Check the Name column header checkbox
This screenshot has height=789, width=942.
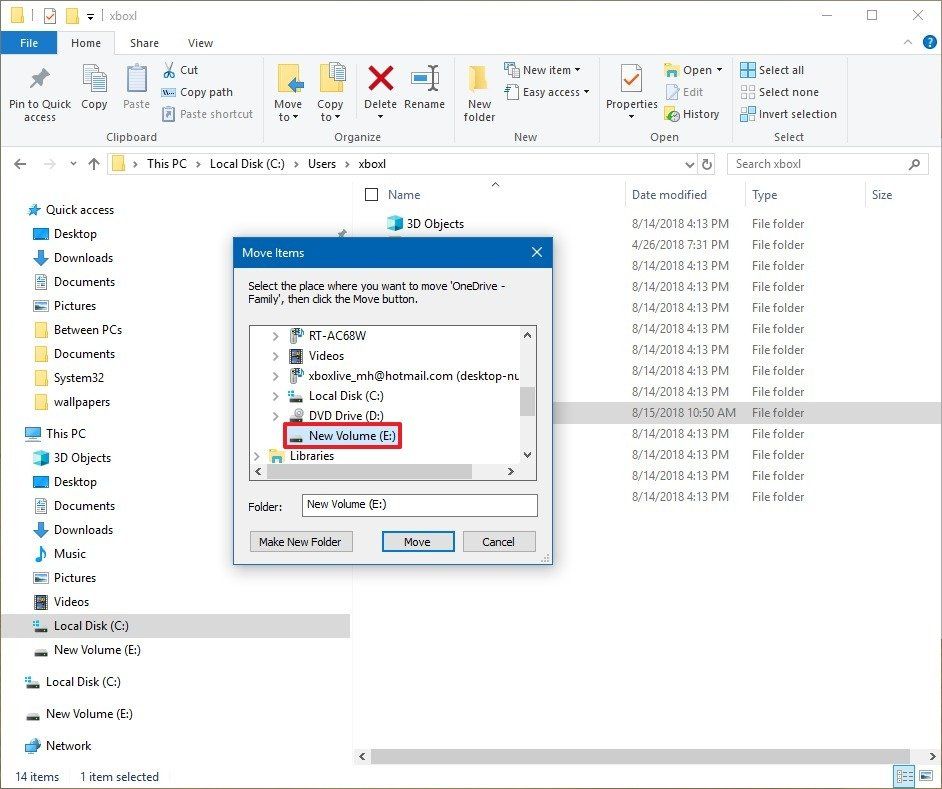point(372,194)
